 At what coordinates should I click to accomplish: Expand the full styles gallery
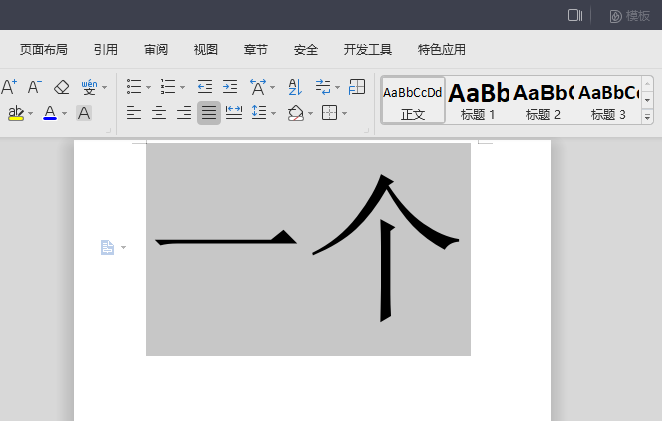click(x=647, y=117)
